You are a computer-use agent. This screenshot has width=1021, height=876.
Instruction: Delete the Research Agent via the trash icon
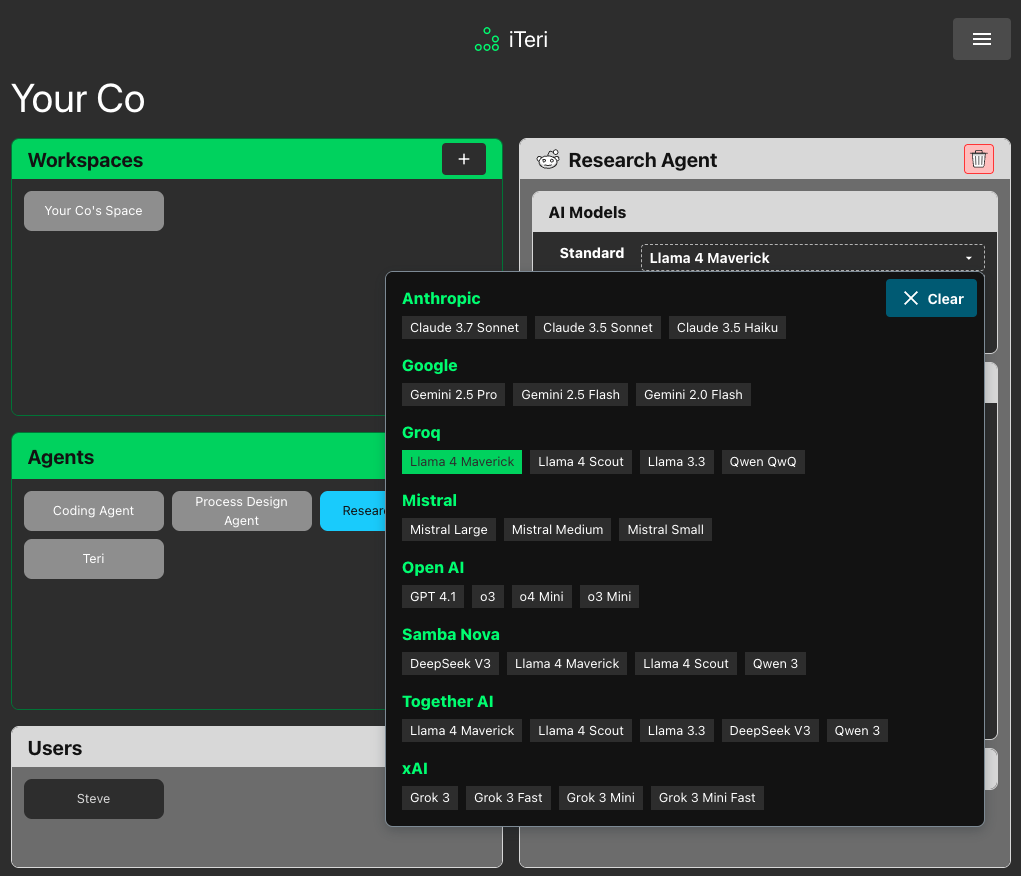tap(978, 158)
